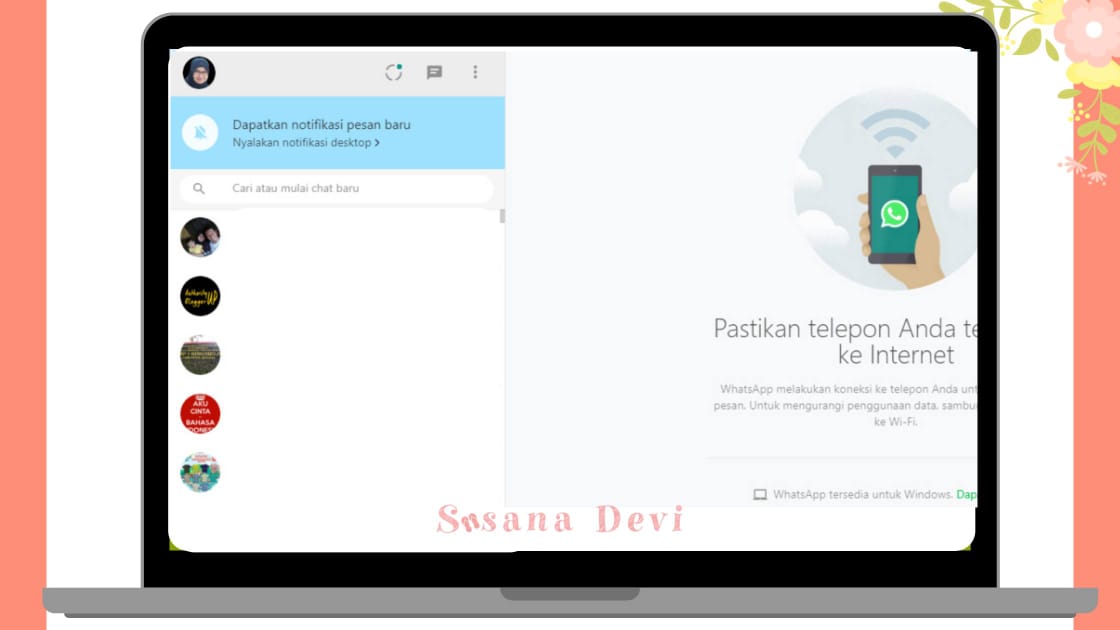Click the muted bell notification icon

[200, 132]
